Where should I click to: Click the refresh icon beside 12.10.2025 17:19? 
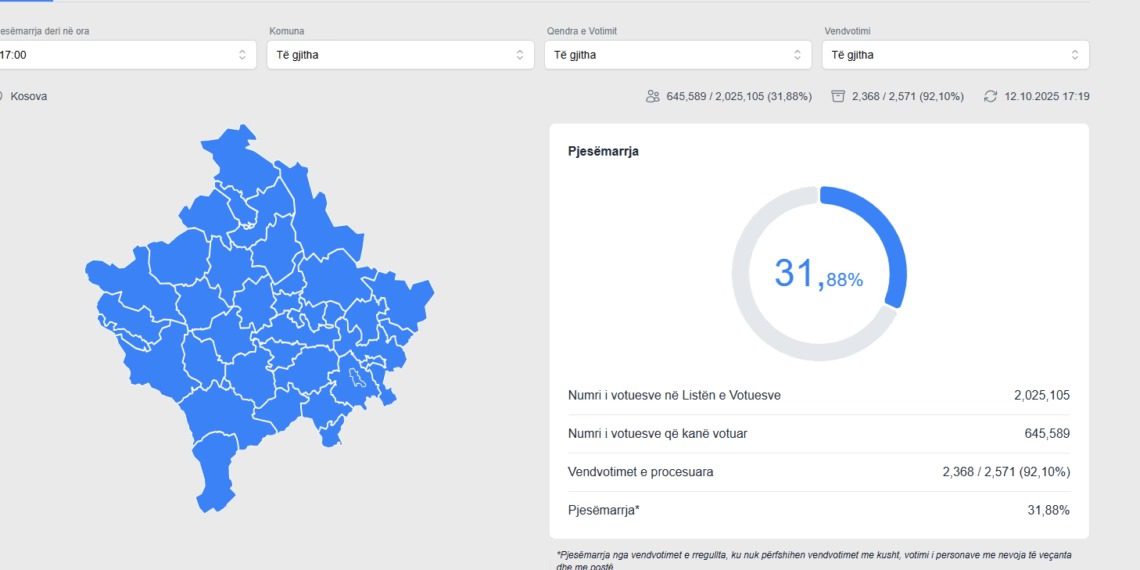tap(990, 96)
